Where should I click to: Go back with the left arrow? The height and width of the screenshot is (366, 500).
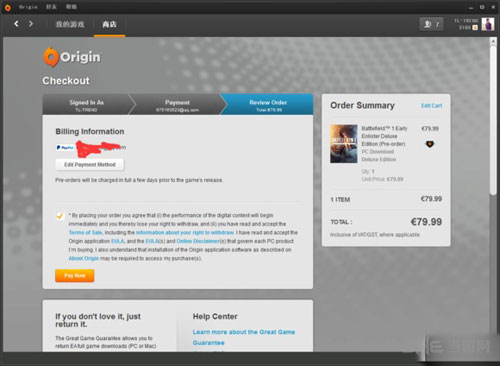[16, 24]
